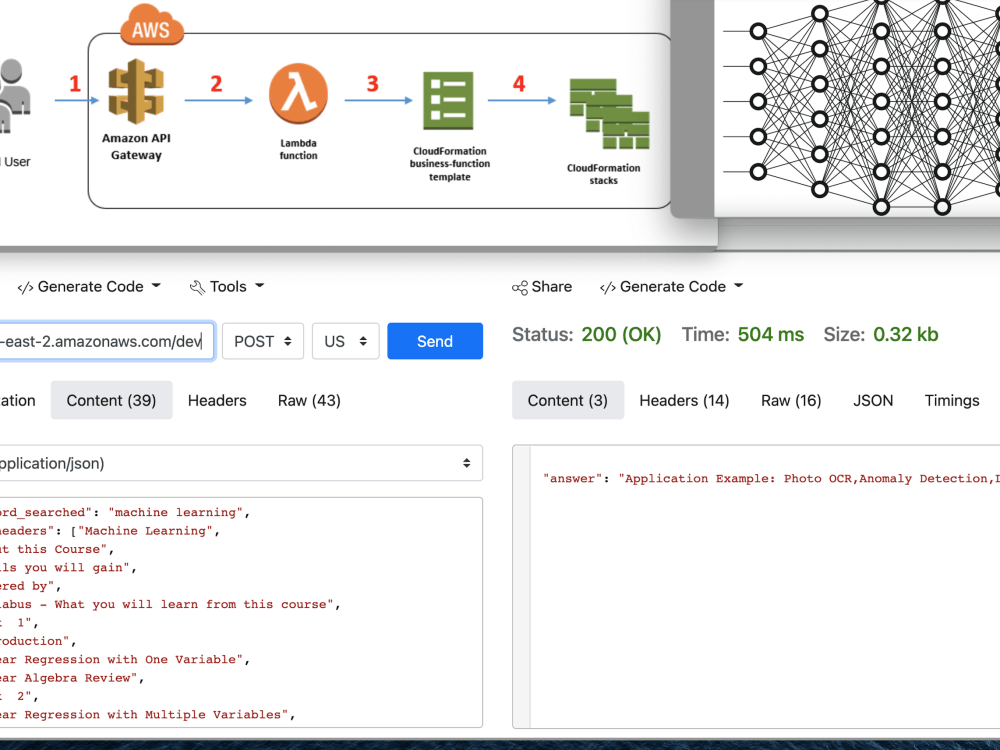
Task: Open response Headers (14) tab
Action: (x=684, y=401)
